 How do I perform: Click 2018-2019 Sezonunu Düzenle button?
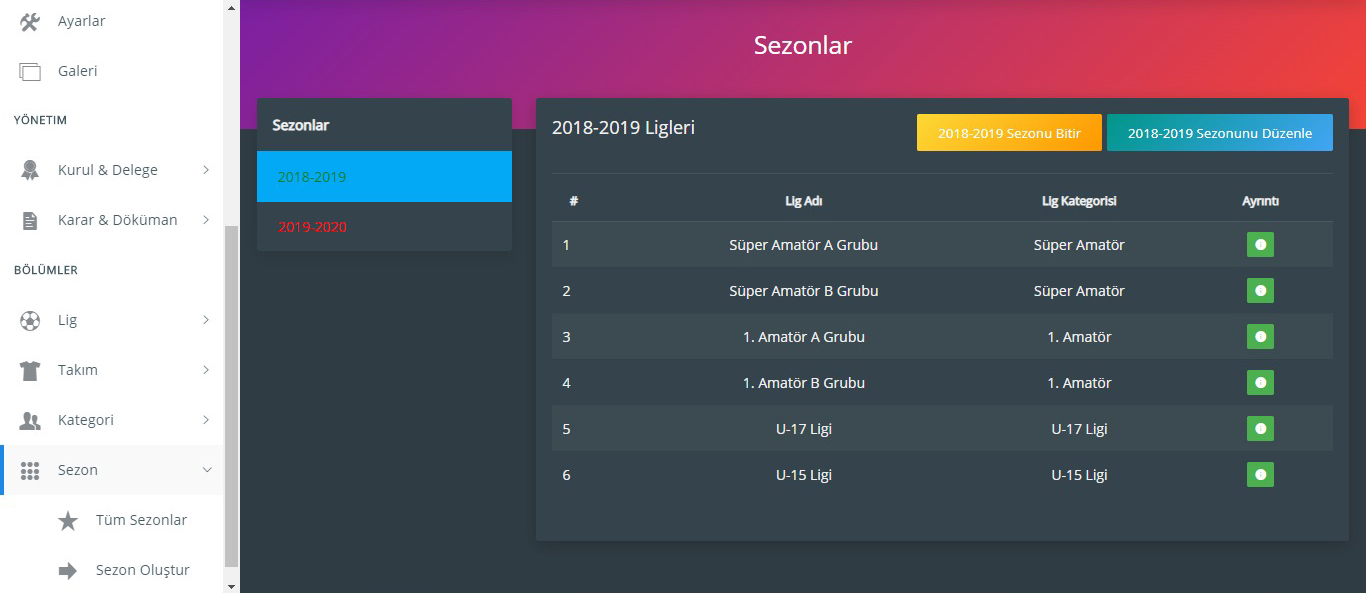[1219, 133]
